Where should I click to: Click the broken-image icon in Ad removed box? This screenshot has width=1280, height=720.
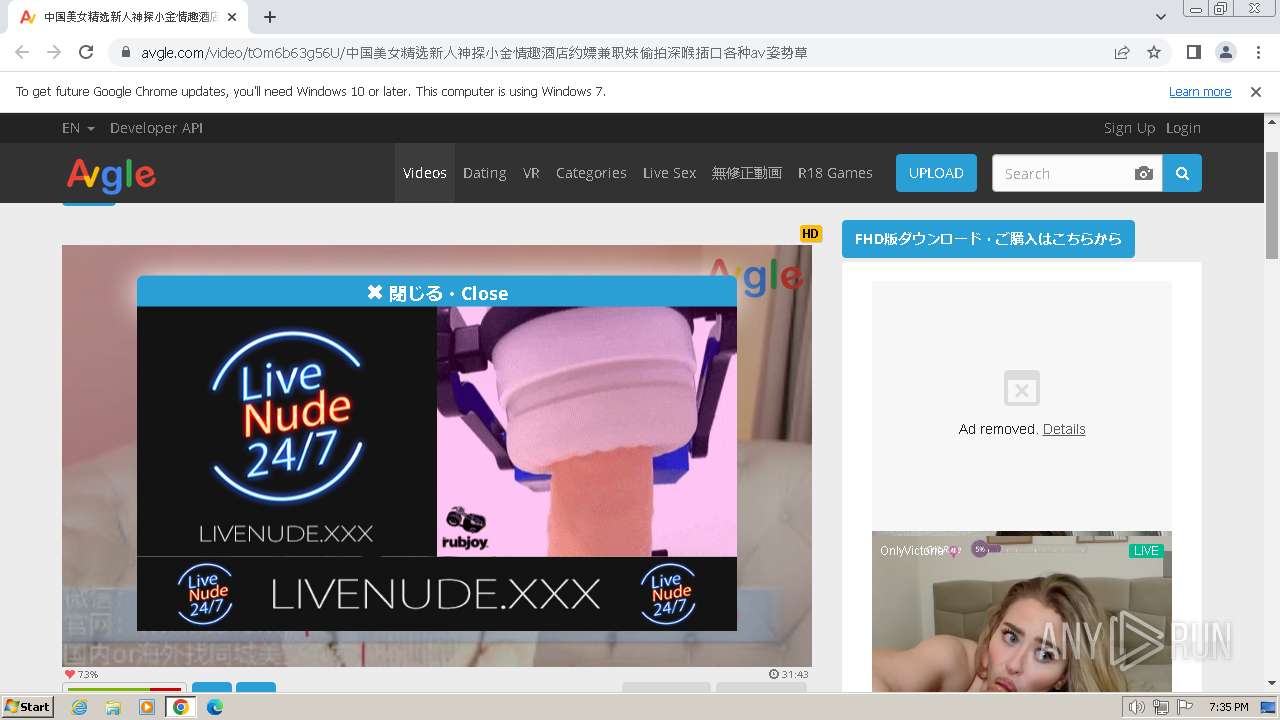(1022, 389)
